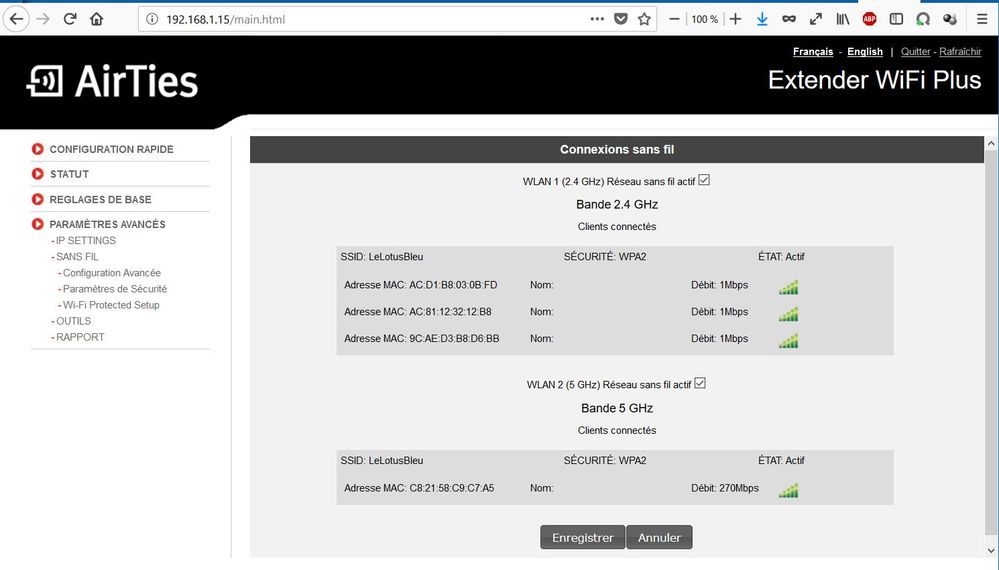Show site information icon in address bar
This screenshot has height=570, width=999.
tap(152, 19)
